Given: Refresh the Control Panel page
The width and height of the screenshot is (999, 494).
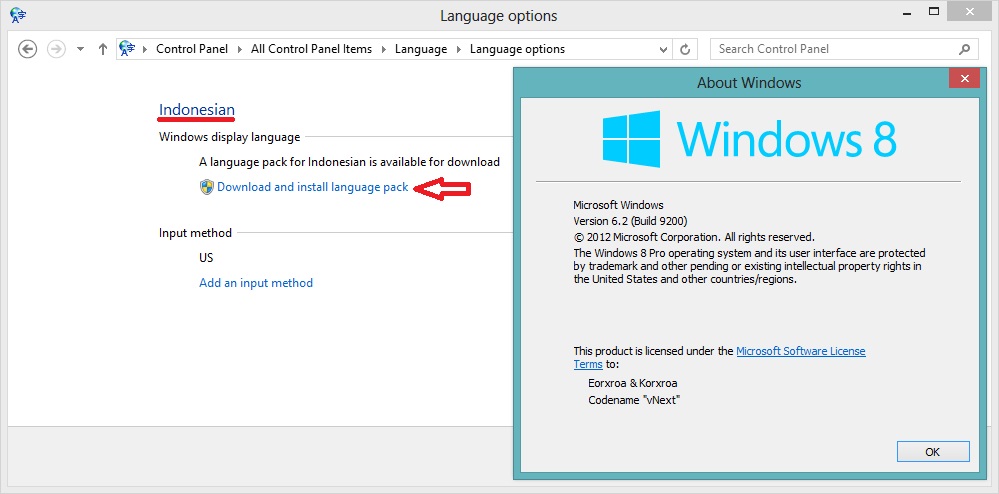Looking at the screenshot, I should point(686,49).
